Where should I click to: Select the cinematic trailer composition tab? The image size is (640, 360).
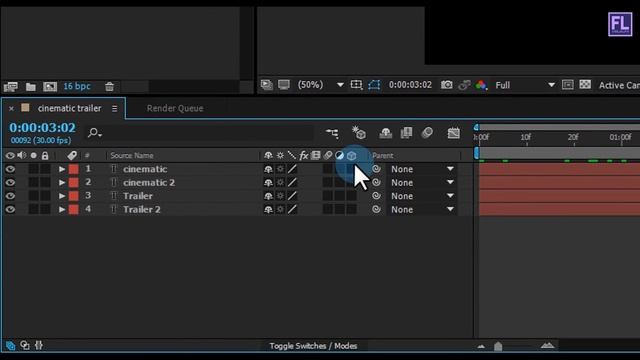click(69, 109)
